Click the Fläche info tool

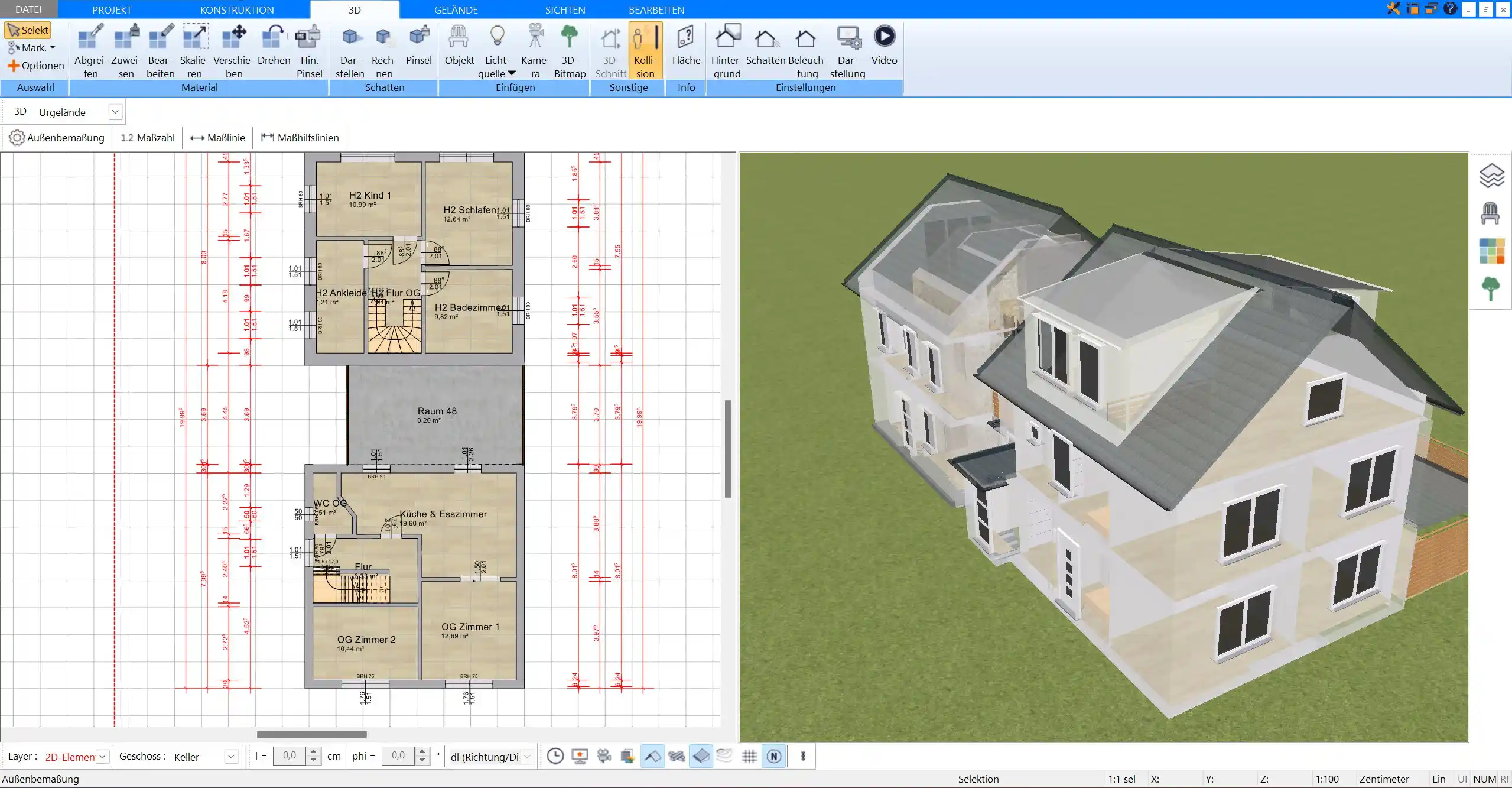point(686,45)
